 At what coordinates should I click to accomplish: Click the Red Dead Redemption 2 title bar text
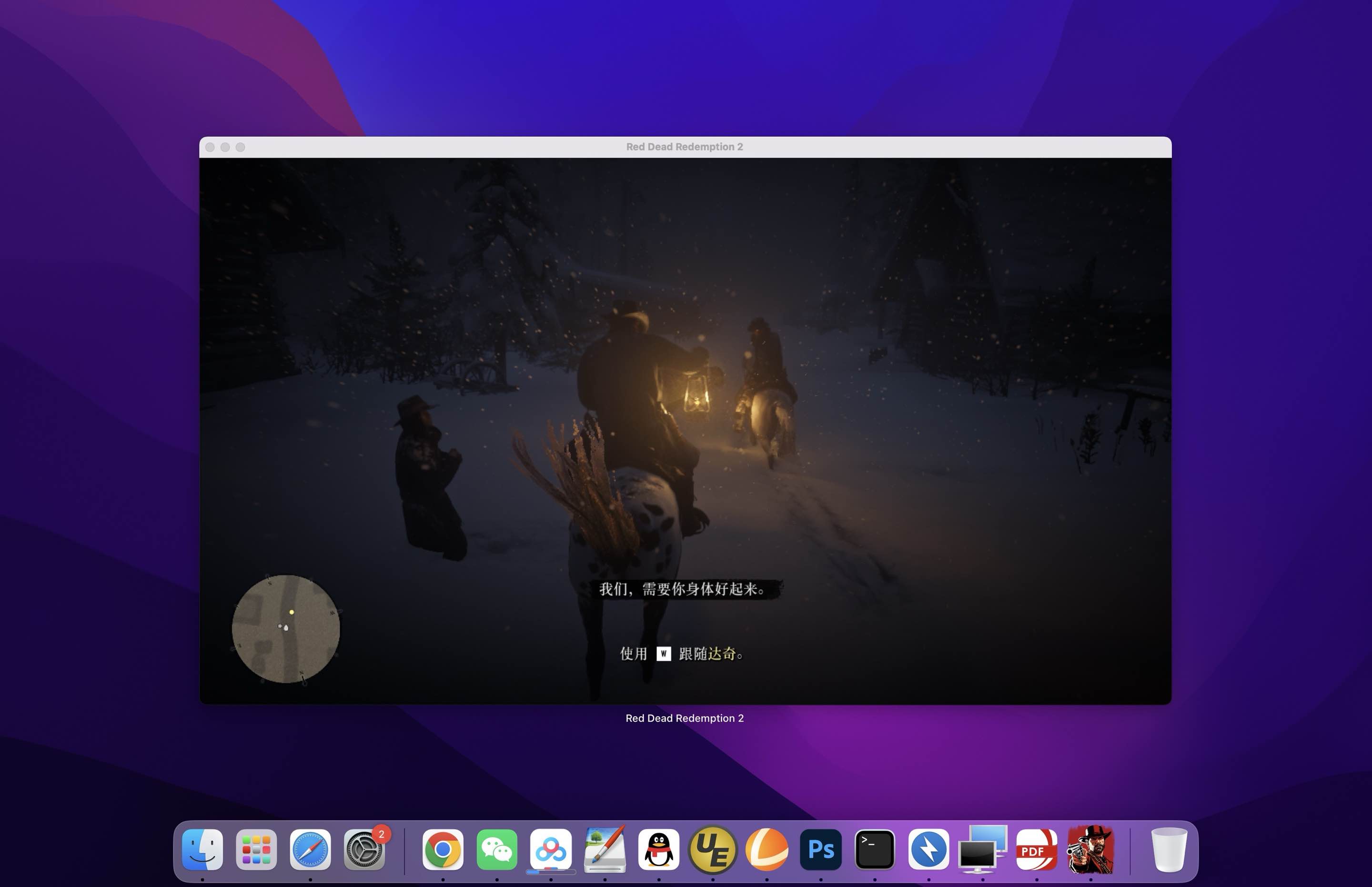click(x=684, y=147)
